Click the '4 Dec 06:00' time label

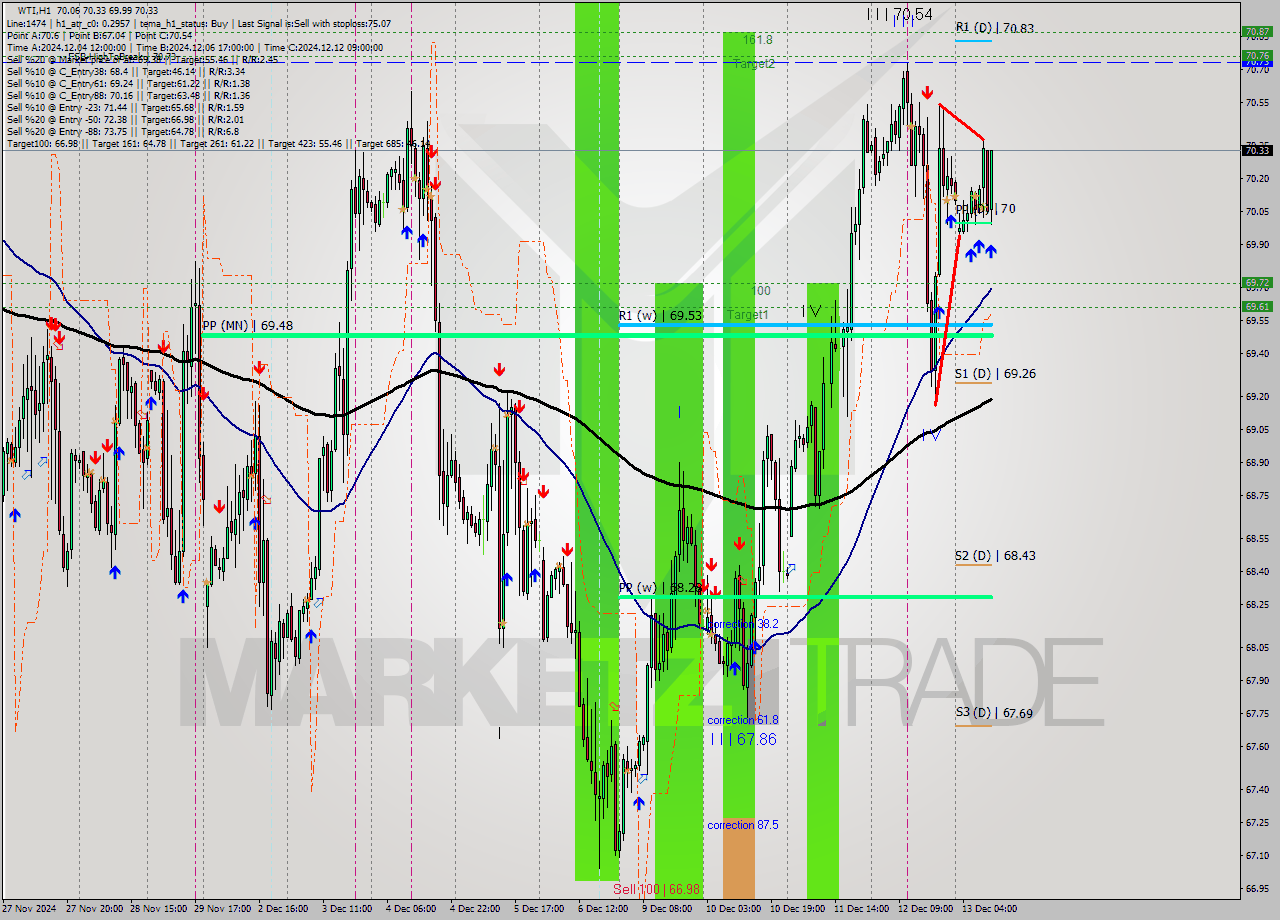pyautogui.click(x=410, y=909)
